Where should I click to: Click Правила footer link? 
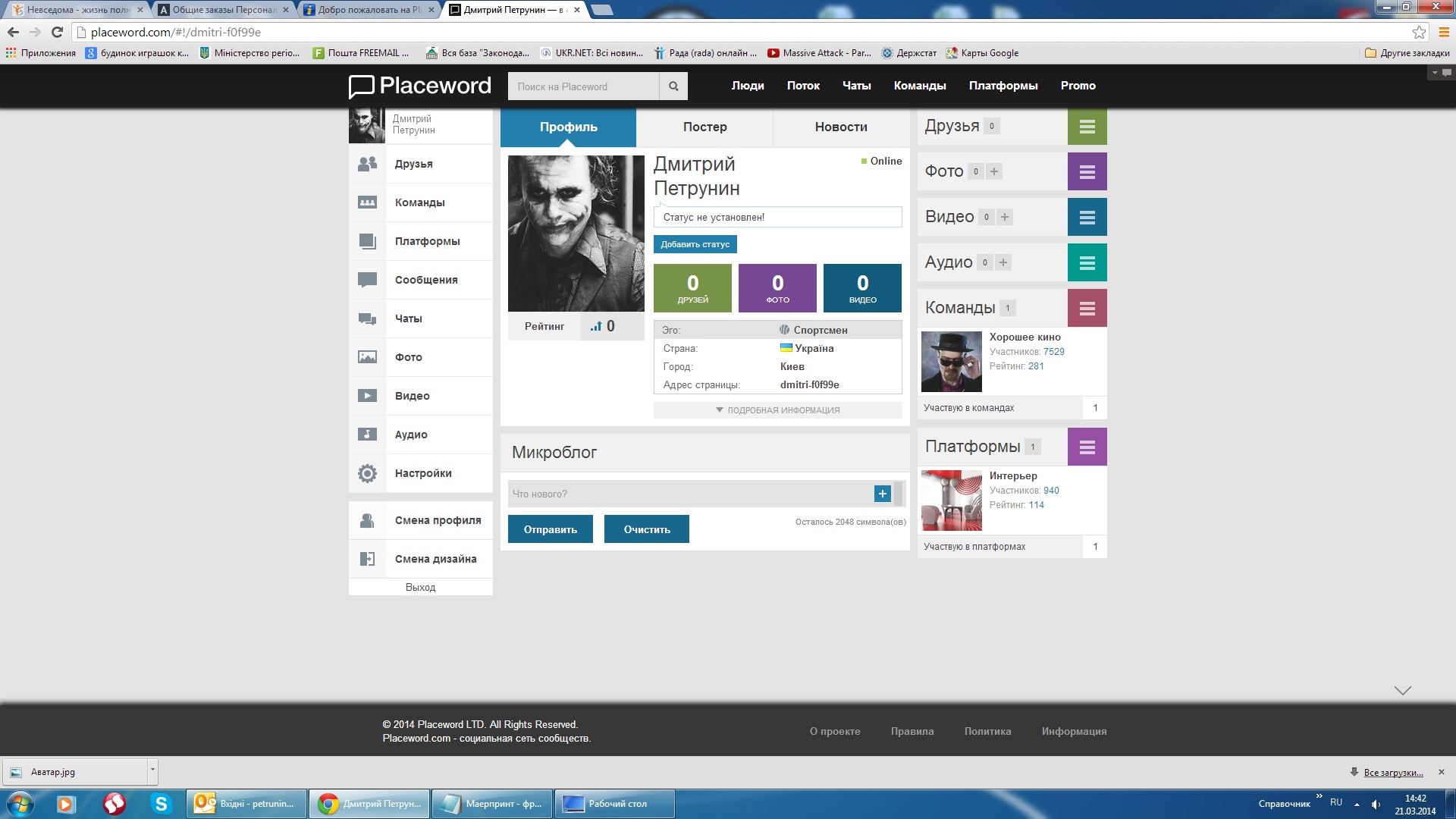click(912, 731)
